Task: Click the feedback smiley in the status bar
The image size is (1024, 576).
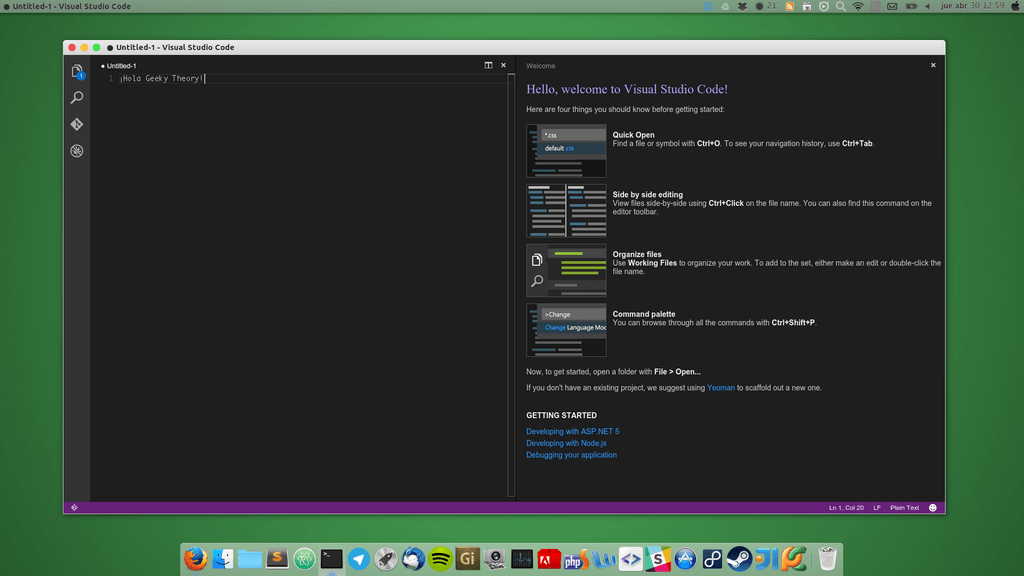Action: point(931,507)
